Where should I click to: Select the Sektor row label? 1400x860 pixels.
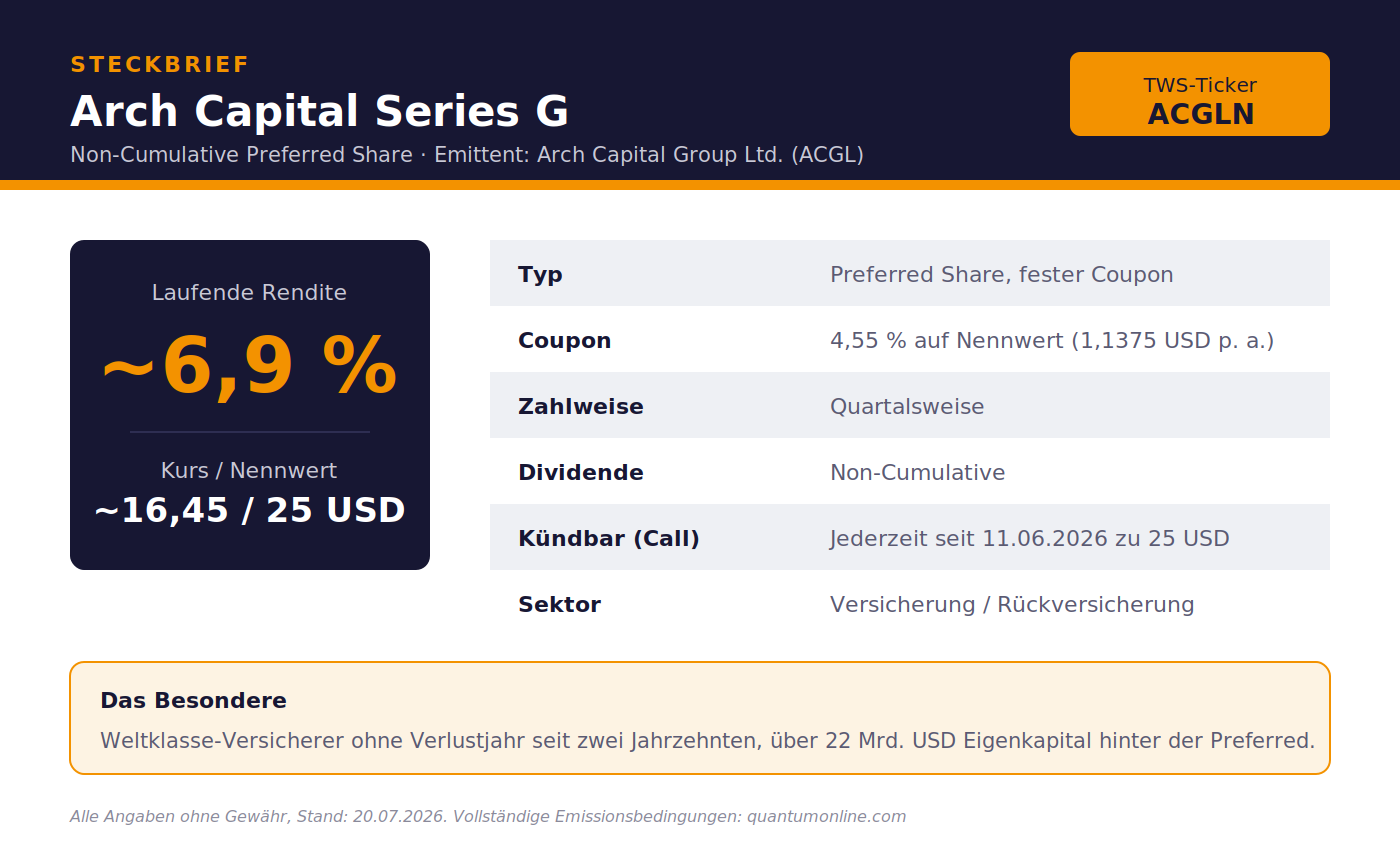point(559,604)
